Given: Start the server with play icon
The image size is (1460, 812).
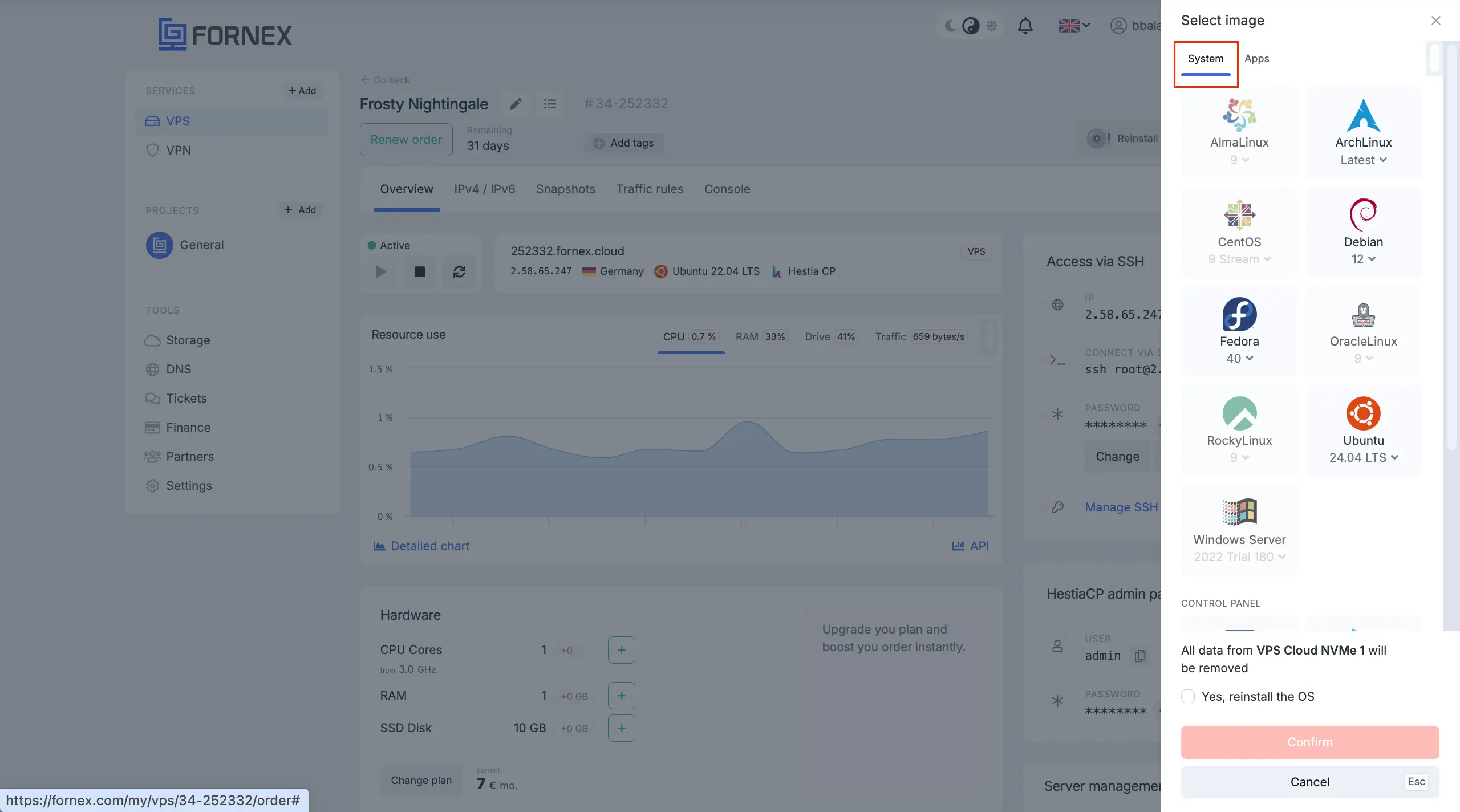Looking at the screenshot, I should [381, 271].
